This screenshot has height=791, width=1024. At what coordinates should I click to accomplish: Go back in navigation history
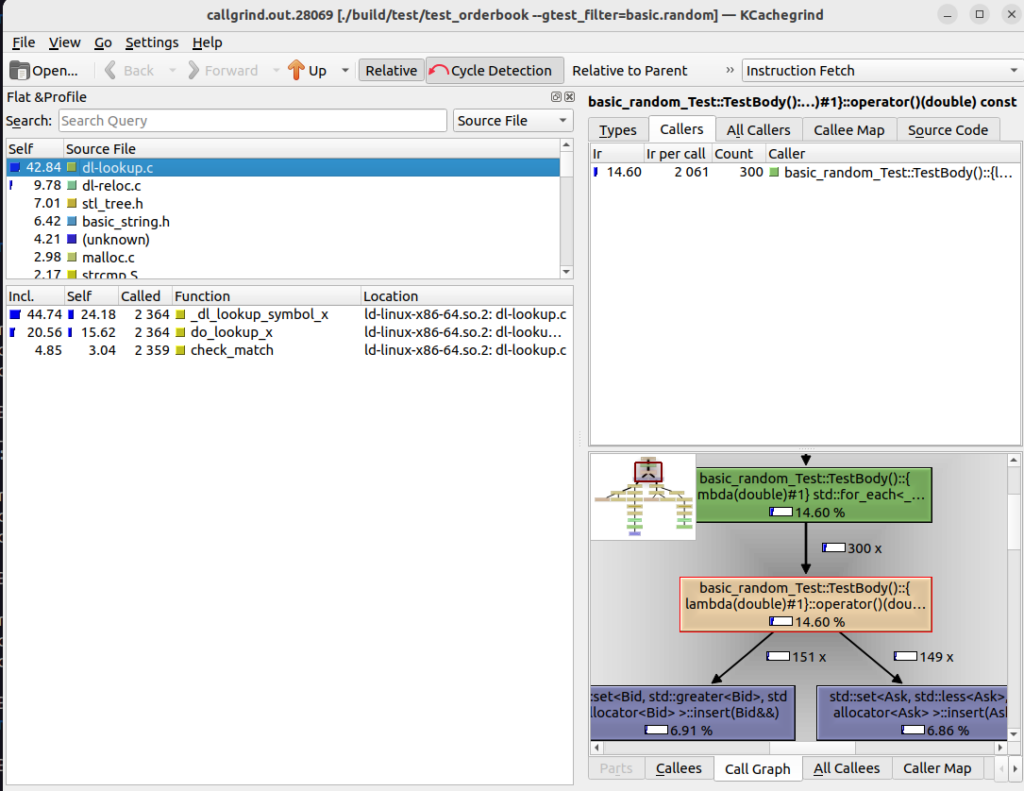click(130, 71)
